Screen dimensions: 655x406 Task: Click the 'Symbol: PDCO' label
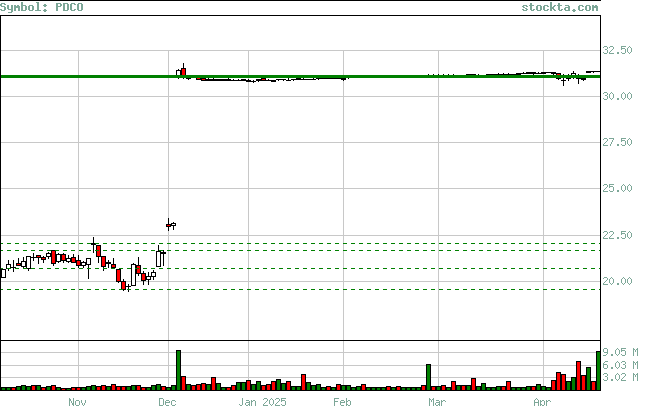42,7
